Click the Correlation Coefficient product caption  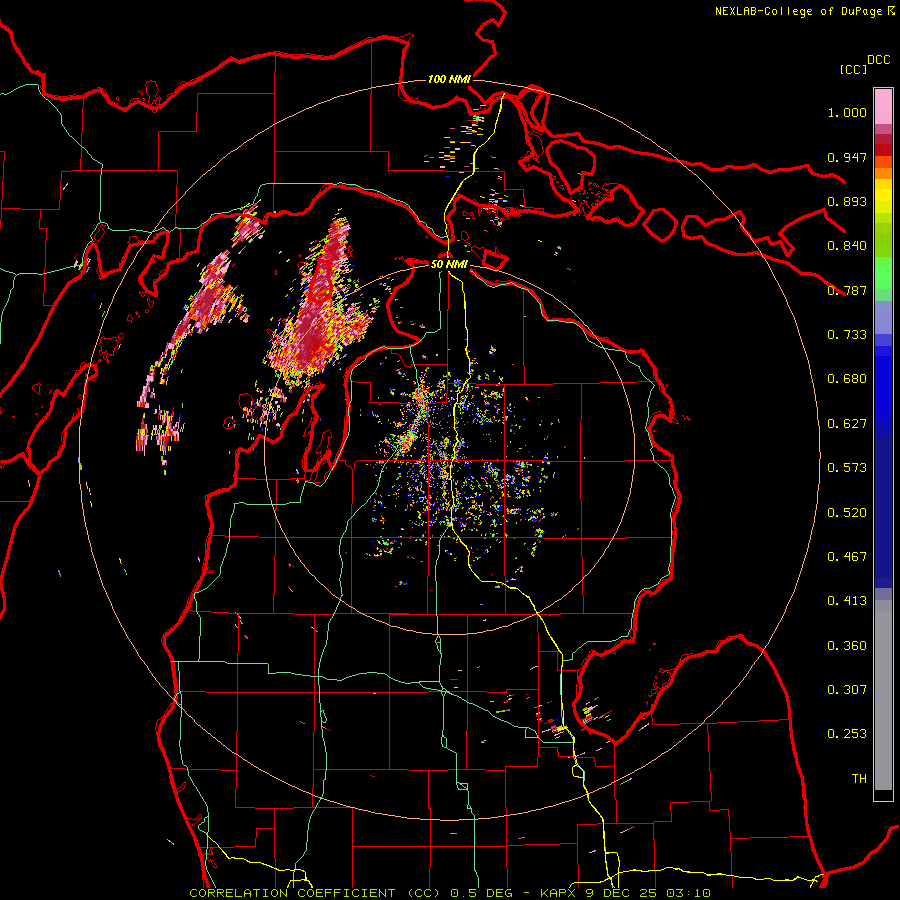click(x=450, y=893)
